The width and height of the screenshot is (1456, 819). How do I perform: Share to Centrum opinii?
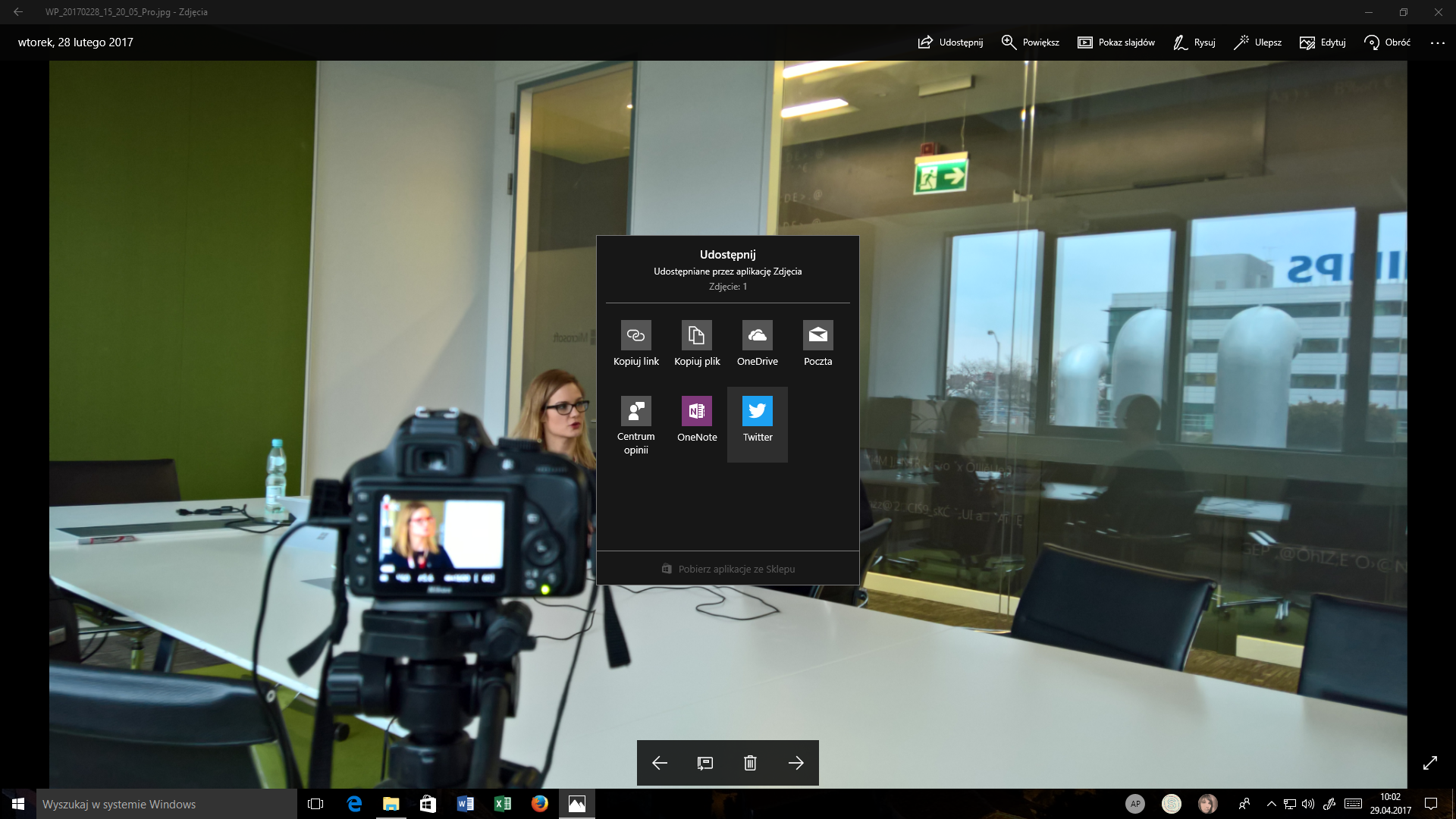(x=636, y=425)
